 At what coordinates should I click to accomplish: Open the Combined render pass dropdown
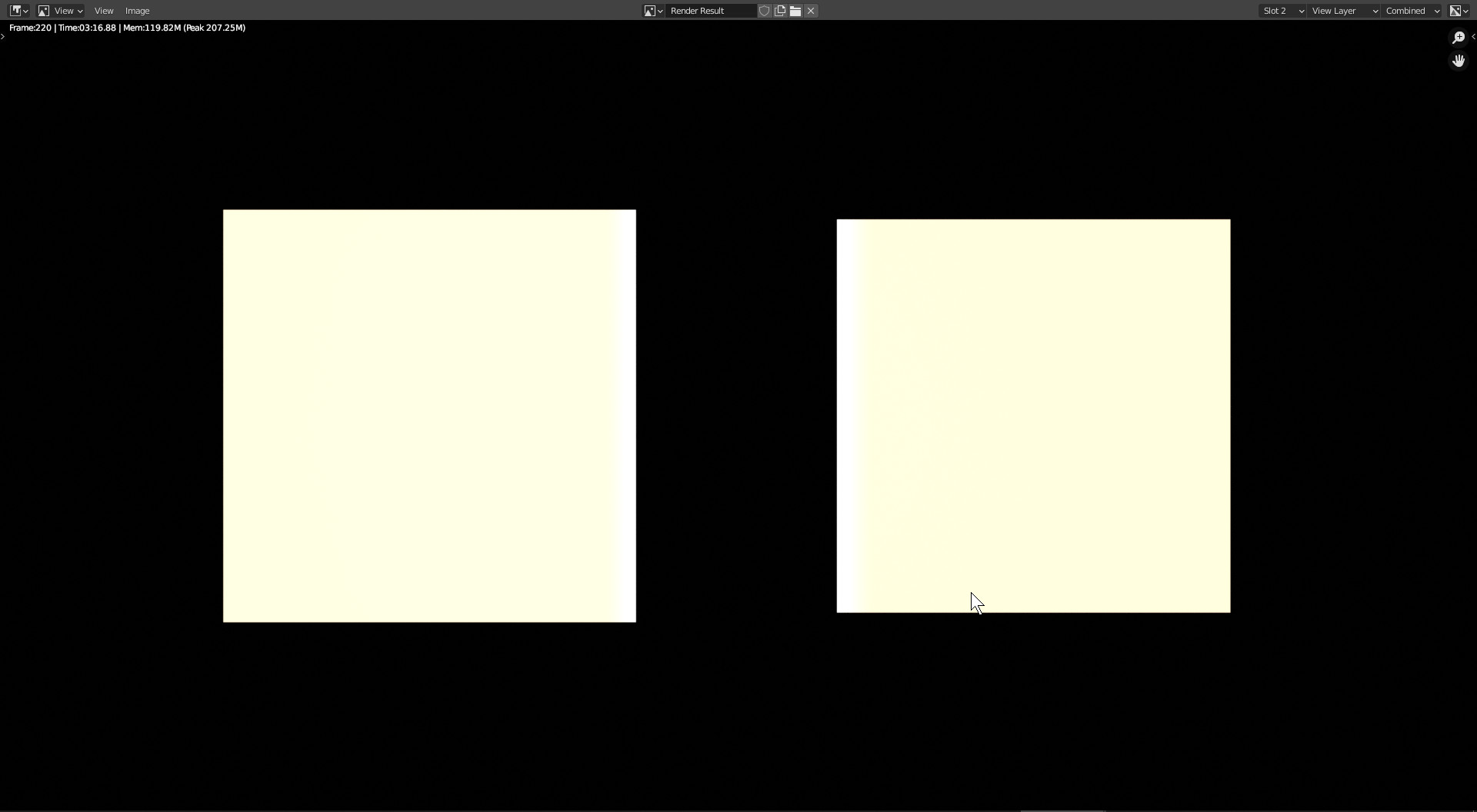(x=1412, y=11)
